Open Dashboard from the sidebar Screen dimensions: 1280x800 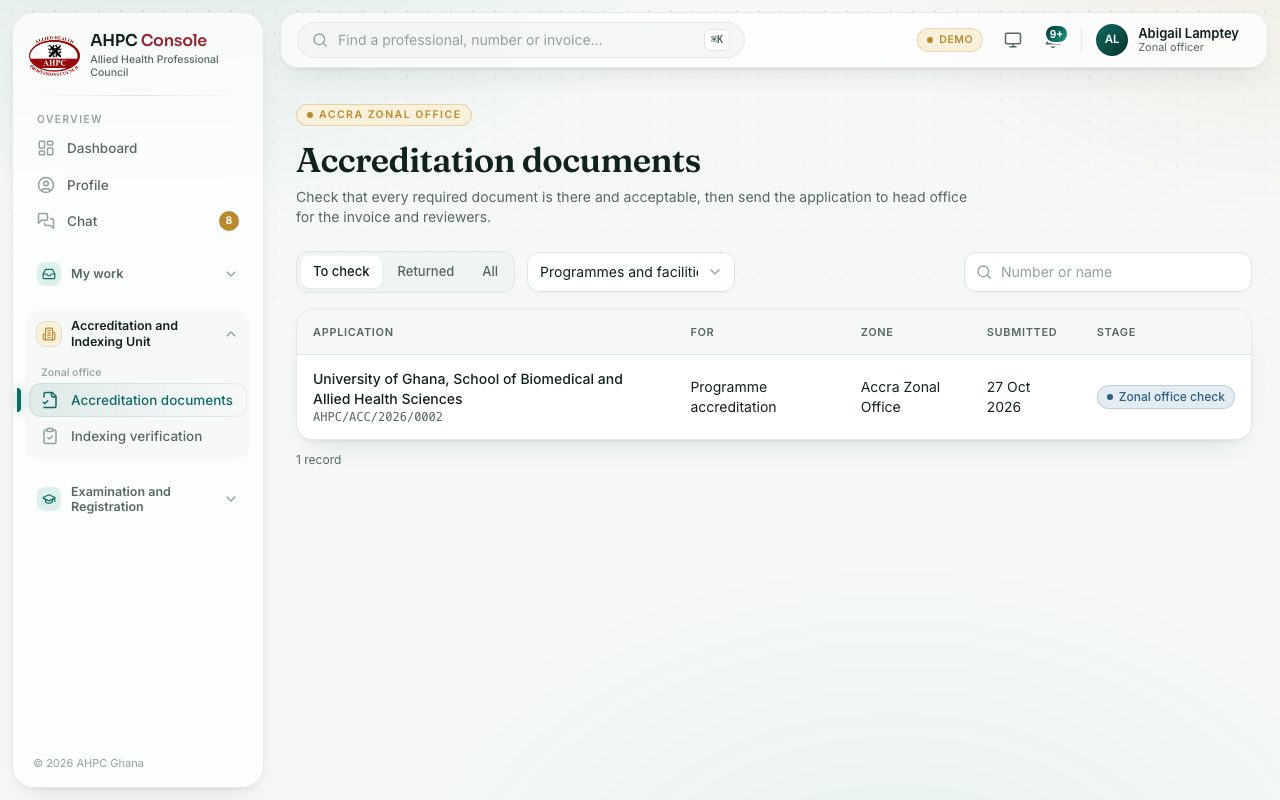(138, 148)
